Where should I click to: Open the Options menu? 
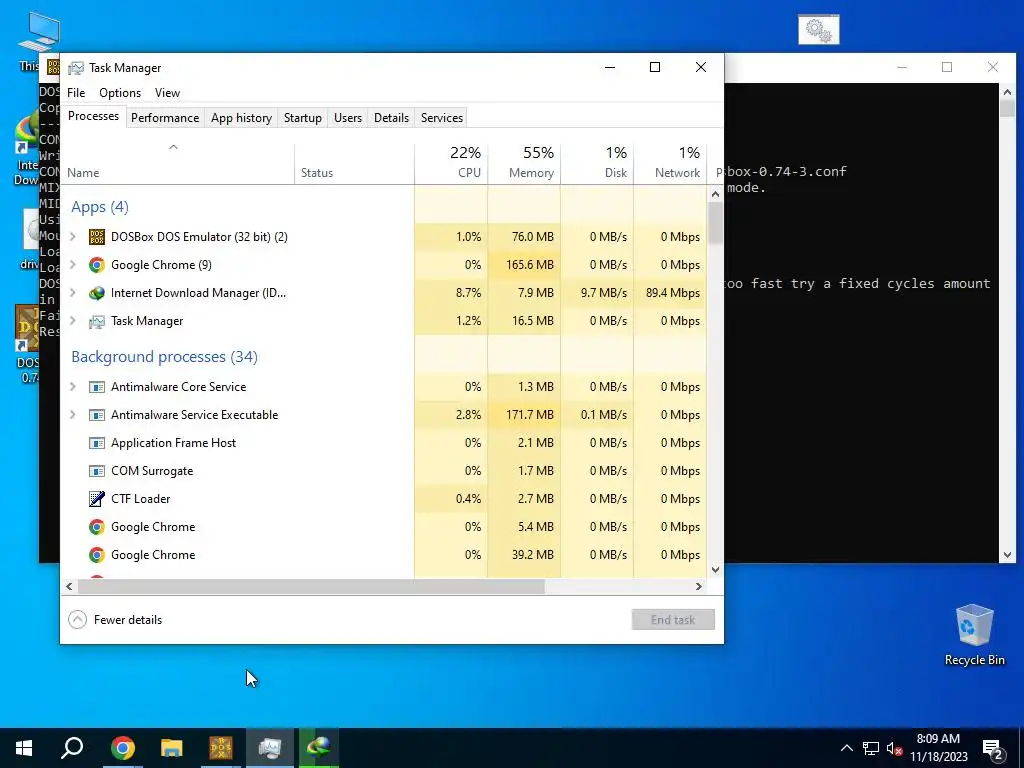[x=120, y=93]
